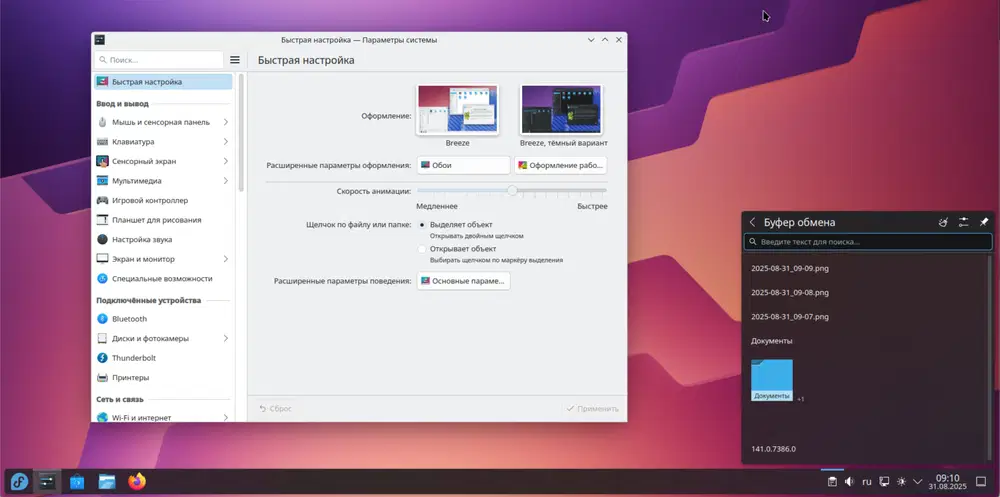Click the show desktop button in taskbar
This screenshot has width=1000, height=497.
[x=982, y=482]
